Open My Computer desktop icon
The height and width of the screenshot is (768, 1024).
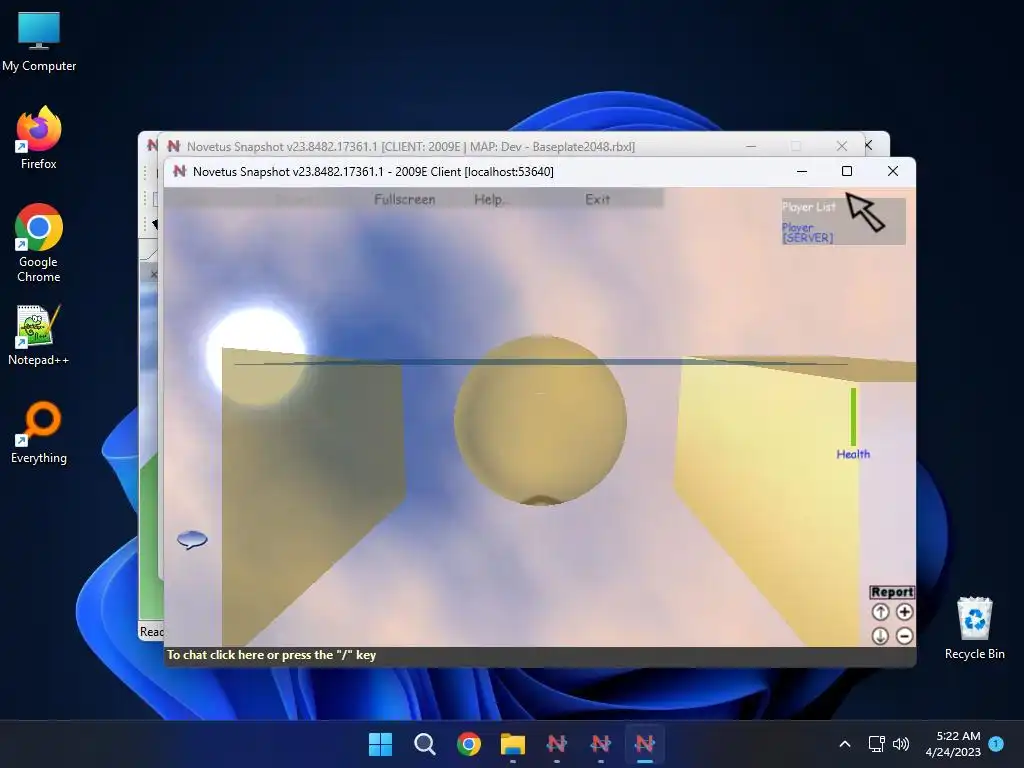click(x=39, y=40)
